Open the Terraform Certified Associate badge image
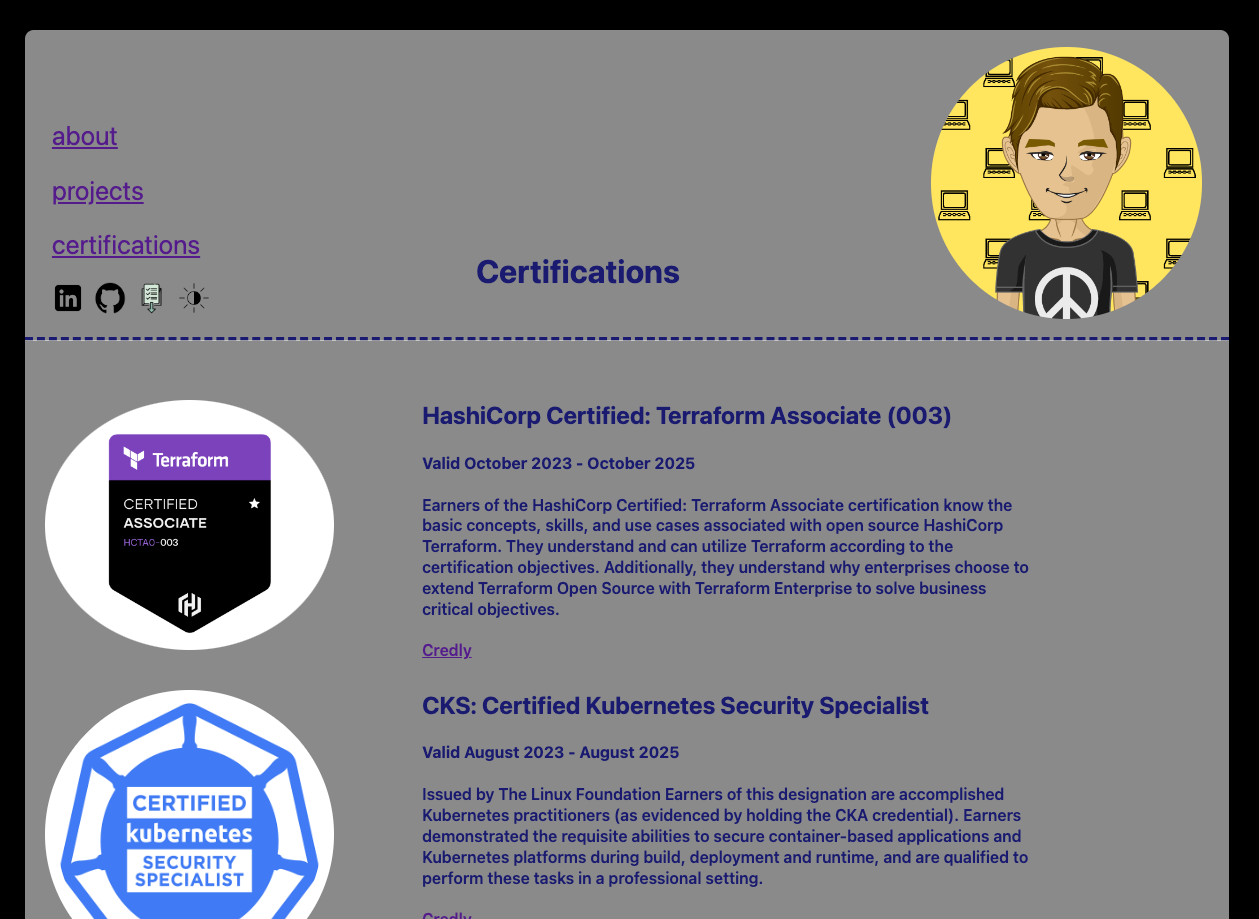The image size is (1259, 919). point(190,525)
